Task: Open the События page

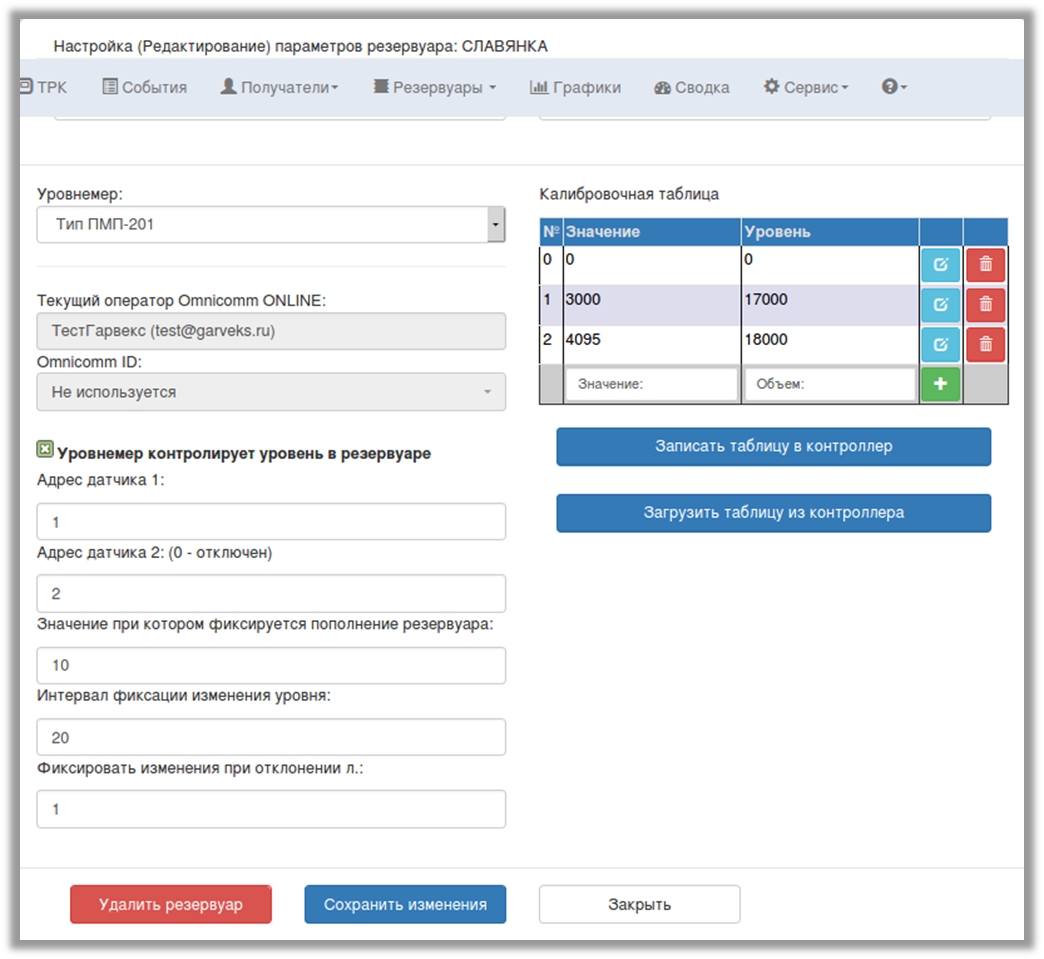Action: coord(144,87)
